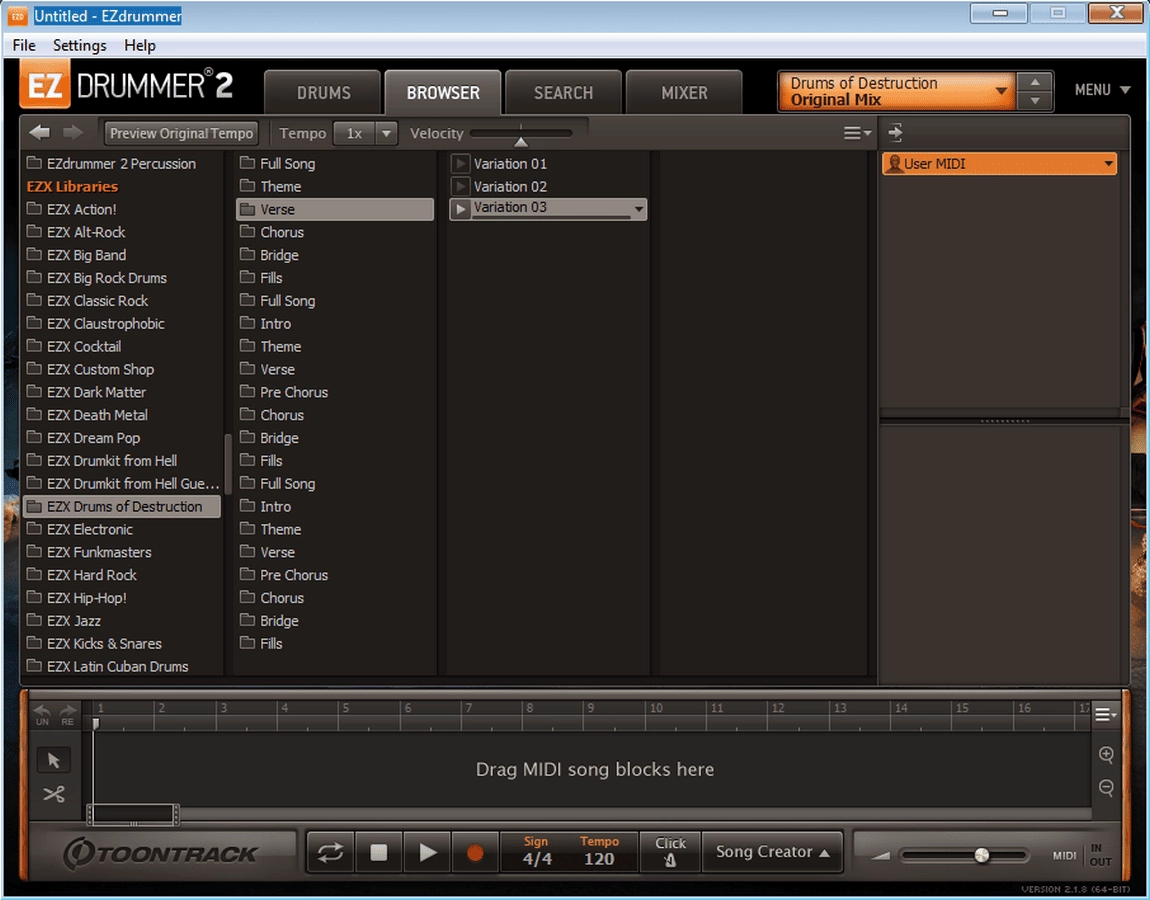
Task: Preview Variation 02 with its play icon
Action: coord(460,186)
